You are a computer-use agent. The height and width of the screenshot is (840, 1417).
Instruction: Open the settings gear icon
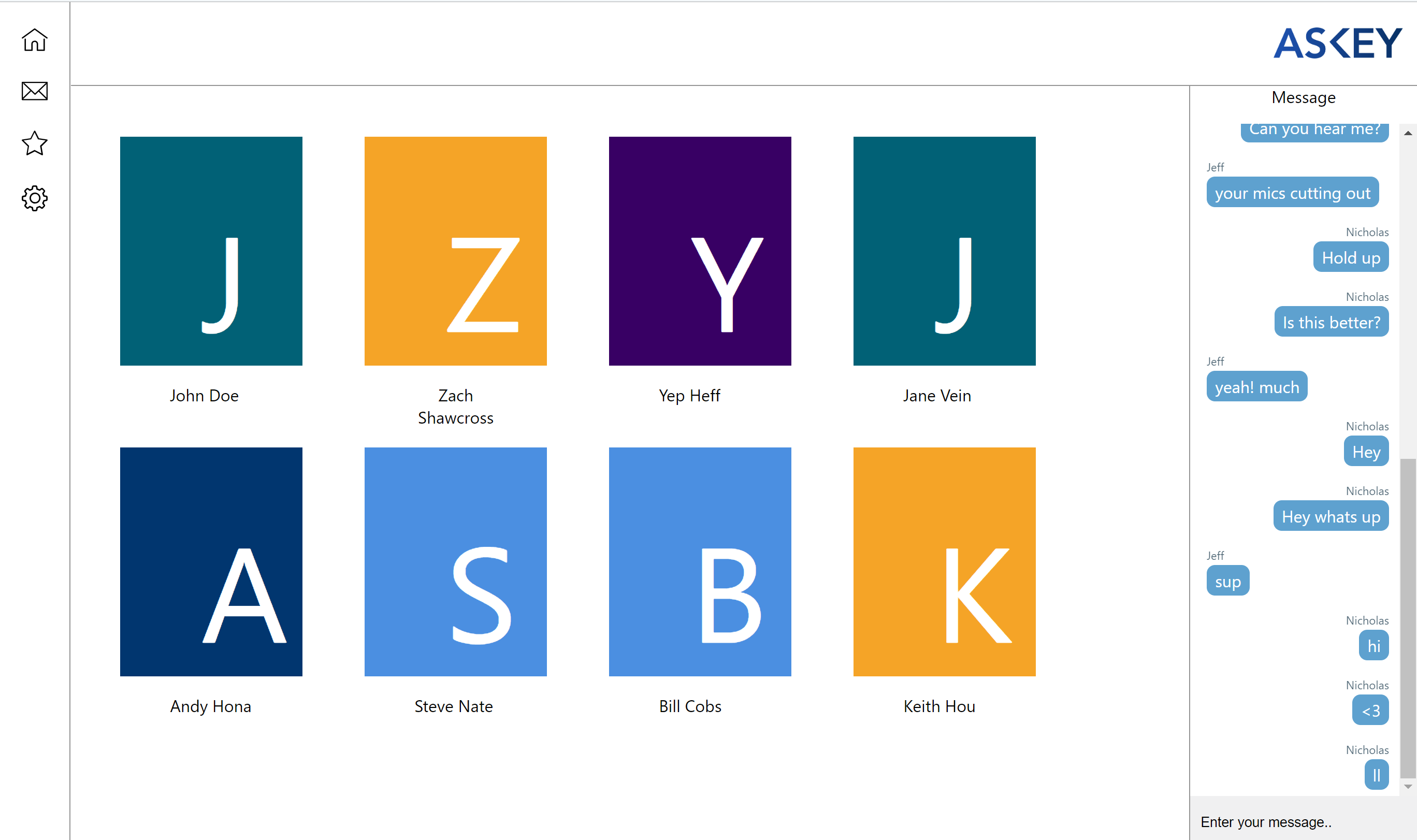(35, 198)
